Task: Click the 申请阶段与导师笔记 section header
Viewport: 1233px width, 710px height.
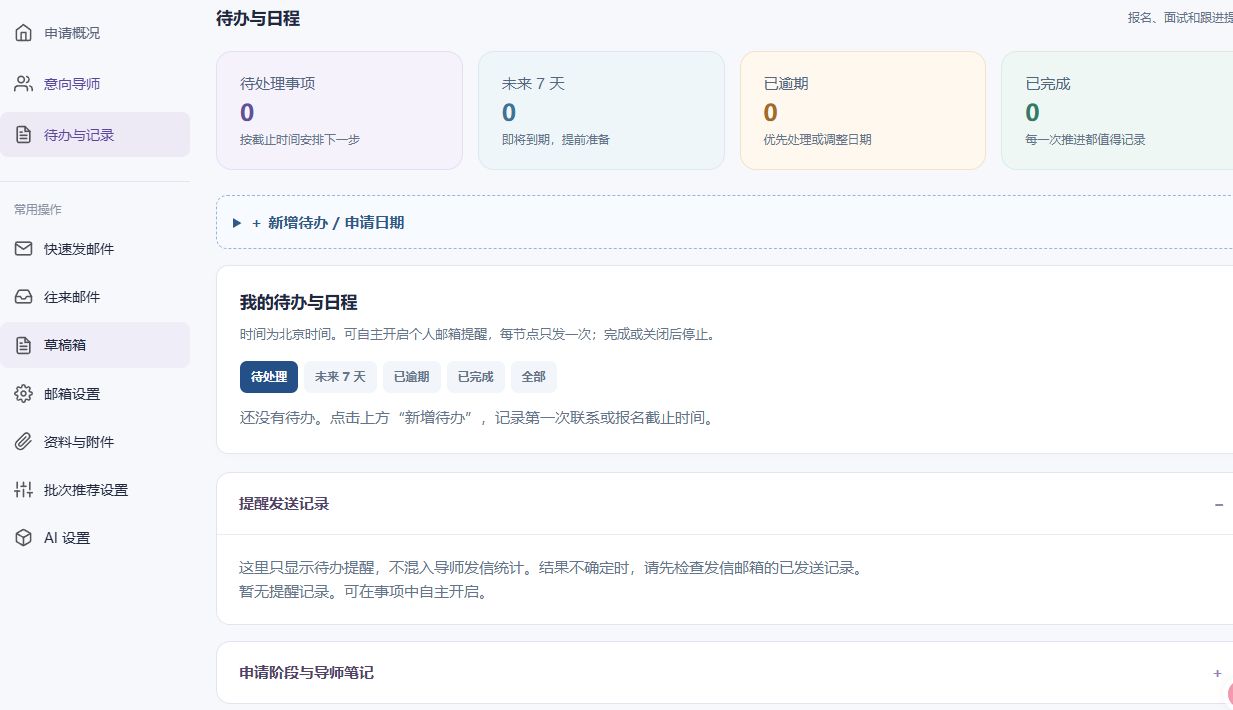Action: tap(725, 673)
